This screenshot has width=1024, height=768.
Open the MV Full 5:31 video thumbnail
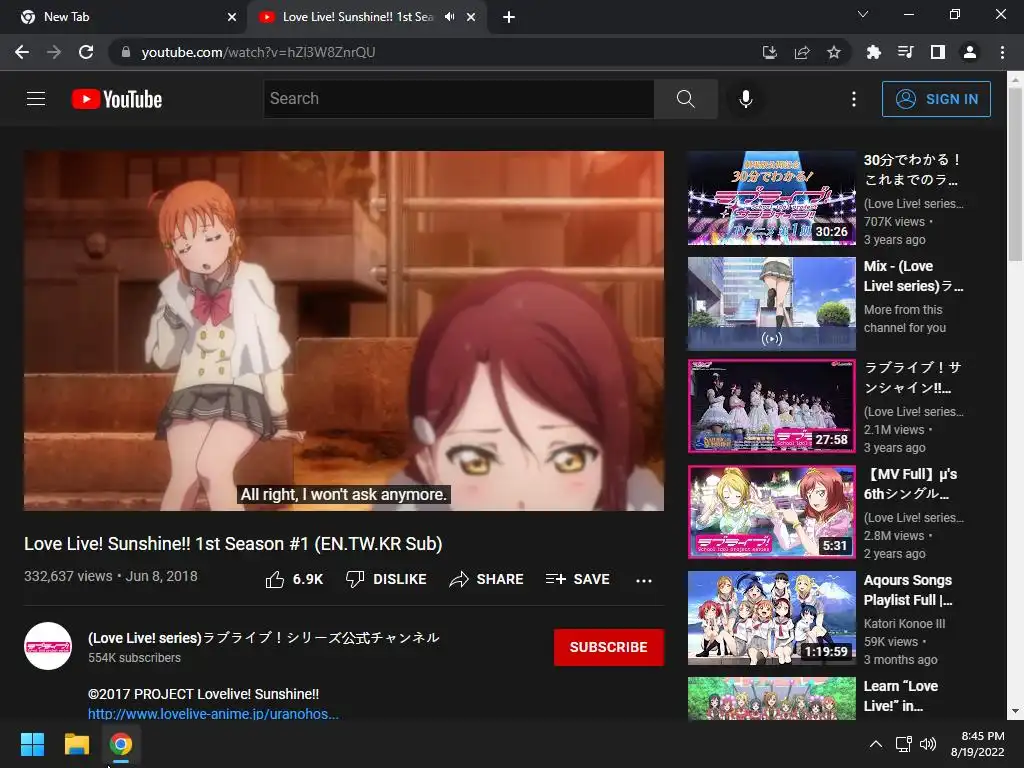click(771, 512)
